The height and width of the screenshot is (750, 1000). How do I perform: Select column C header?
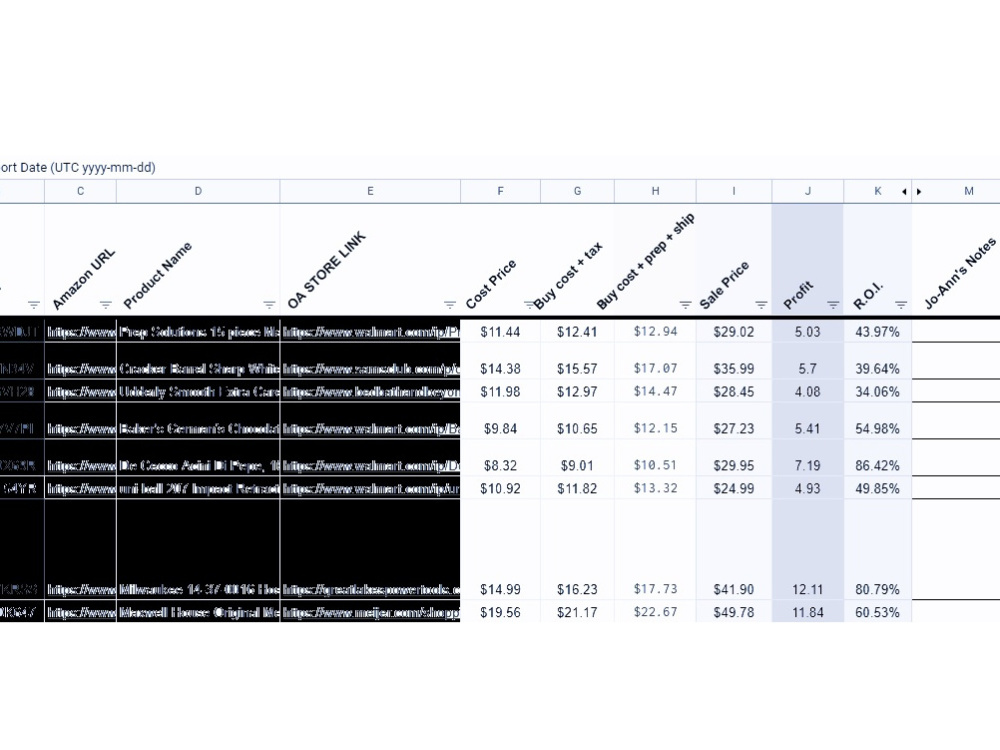[80, 191]
